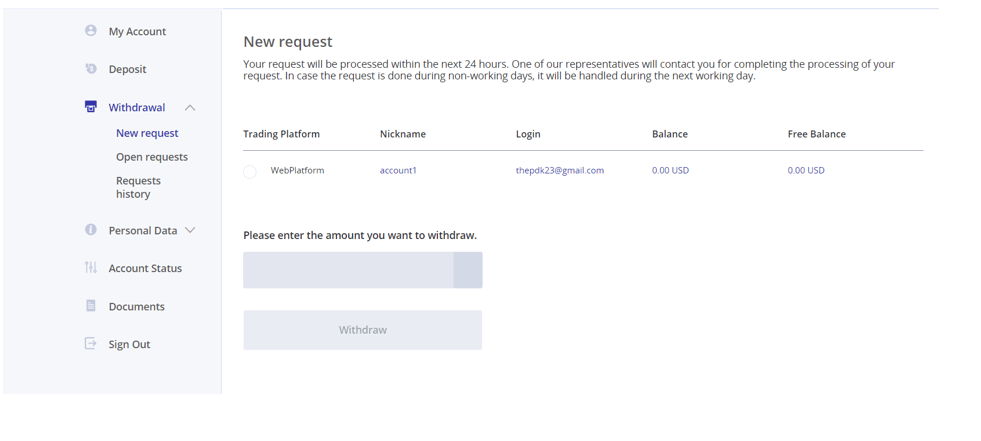Open the currency selector beside amount field

tap(468, 270)
